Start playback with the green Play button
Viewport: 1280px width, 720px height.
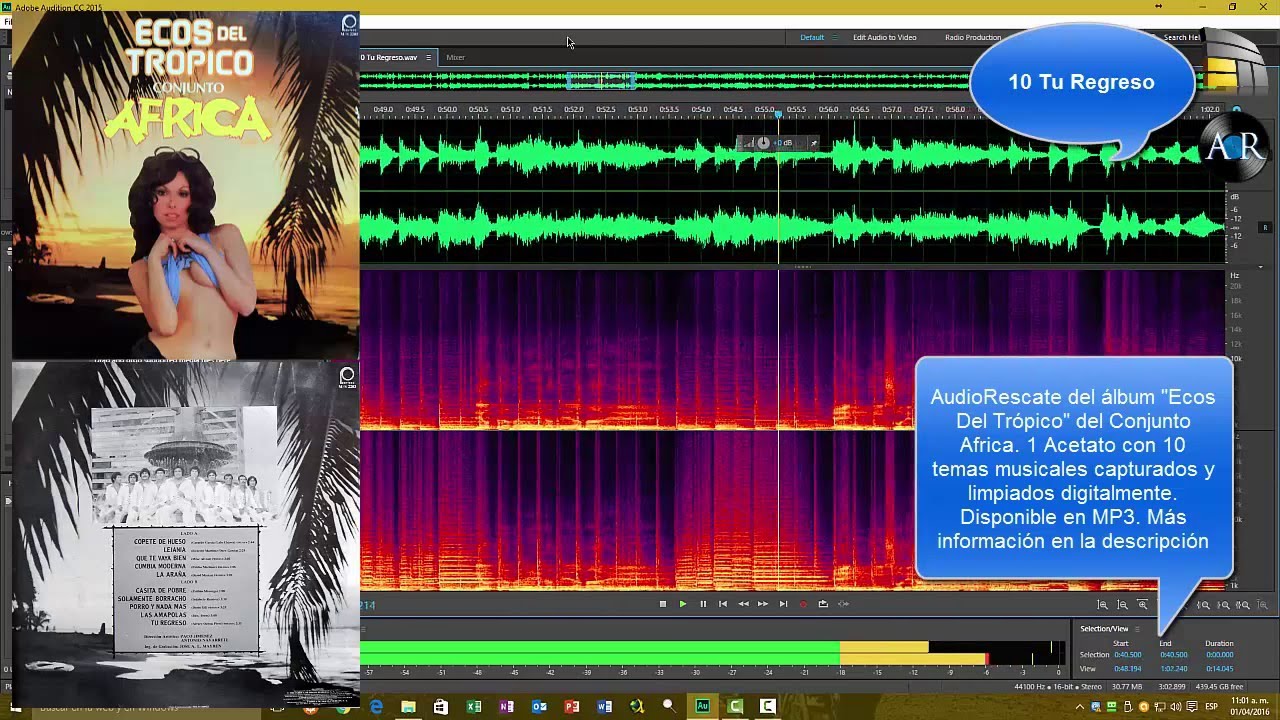(x=683, y=604)
